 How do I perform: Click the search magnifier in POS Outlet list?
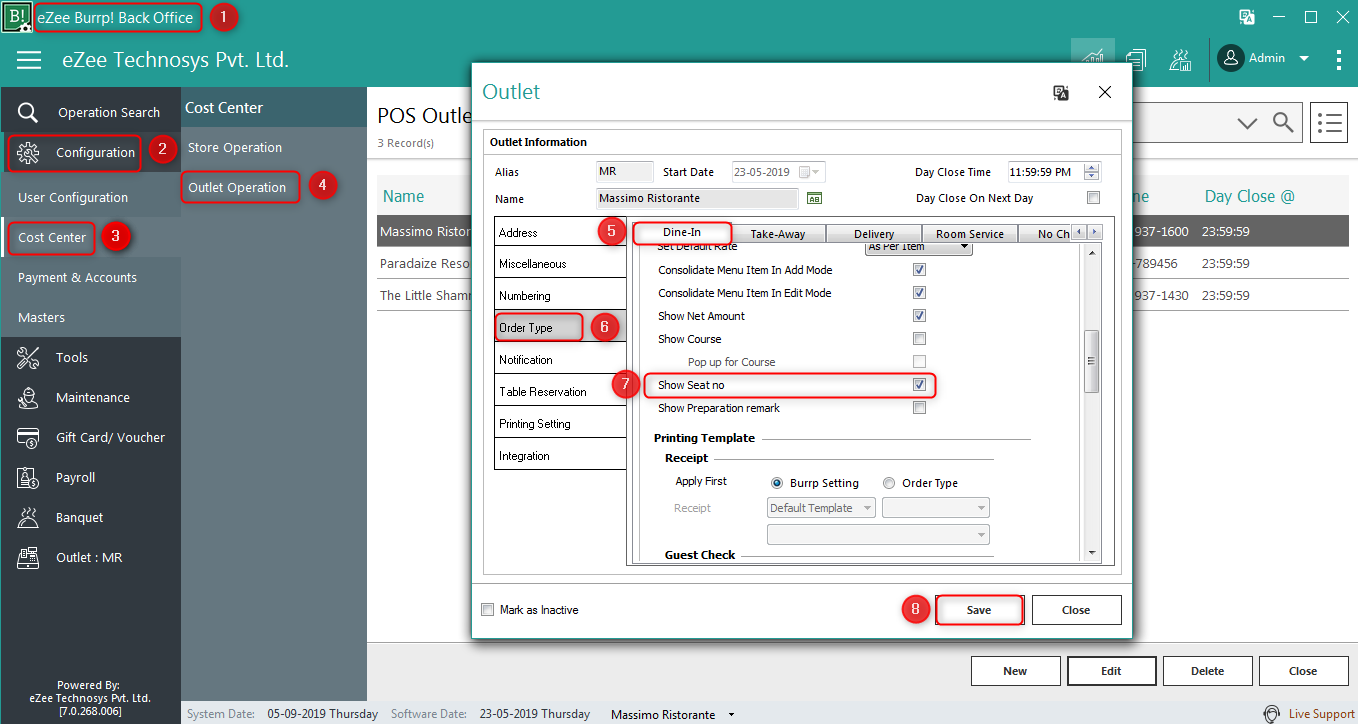click(1282, 122)
